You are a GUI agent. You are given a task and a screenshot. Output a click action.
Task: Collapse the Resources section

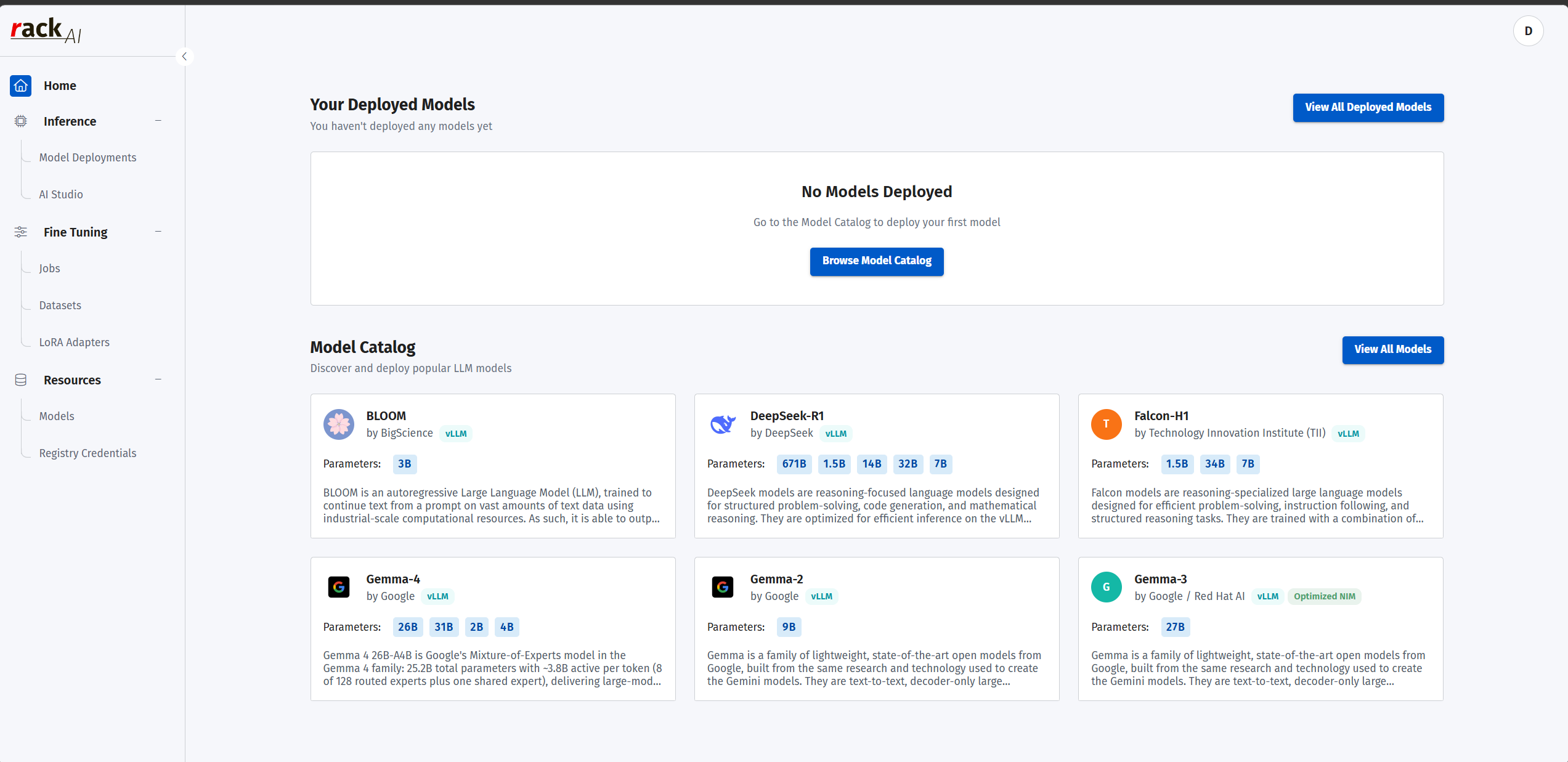coord(158,379)
